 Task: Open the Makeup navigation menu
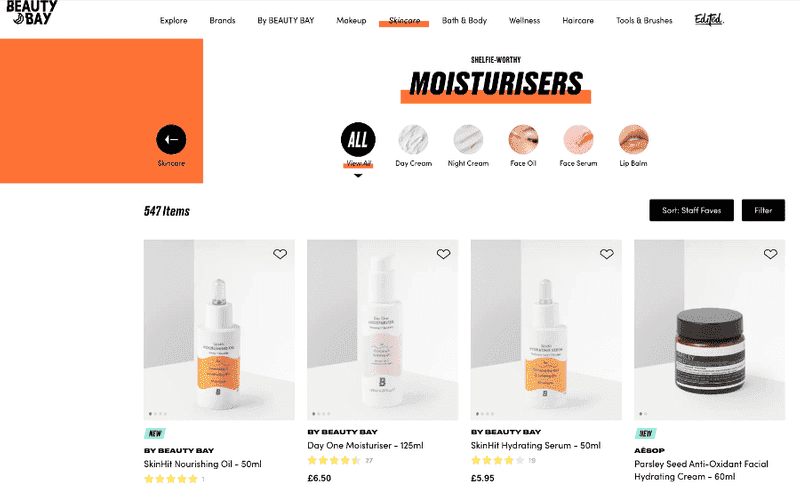(x=351, y=20)
